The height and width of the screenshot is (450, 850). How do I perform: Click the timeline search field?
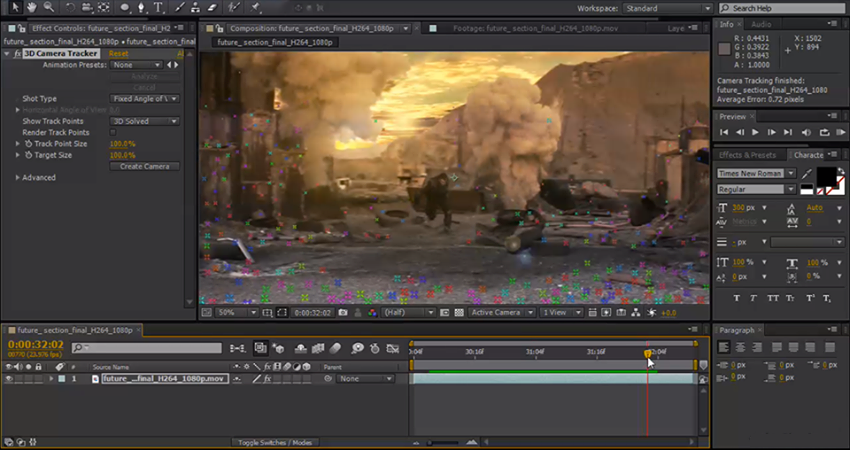[x=146, y=348]
